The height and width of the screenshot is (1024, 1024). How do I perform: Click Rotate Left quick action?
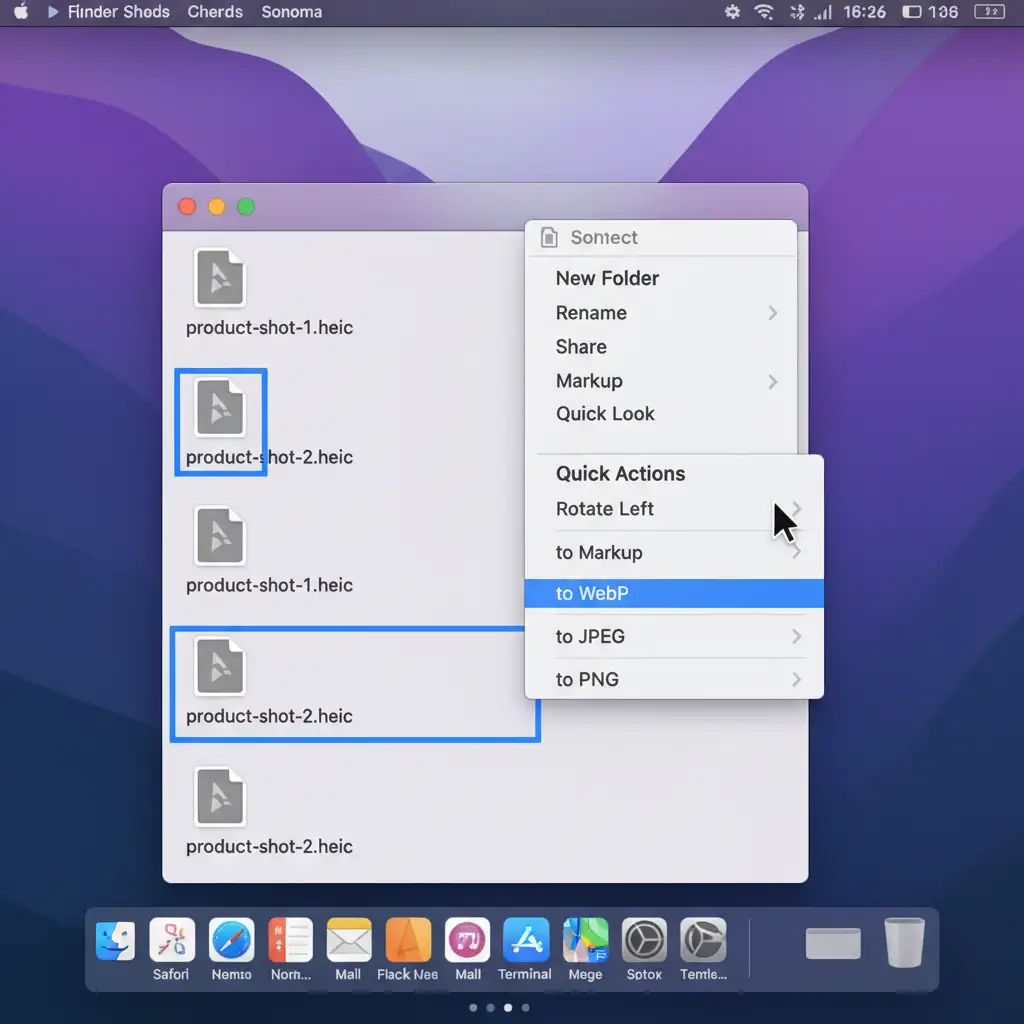[604, 509]
